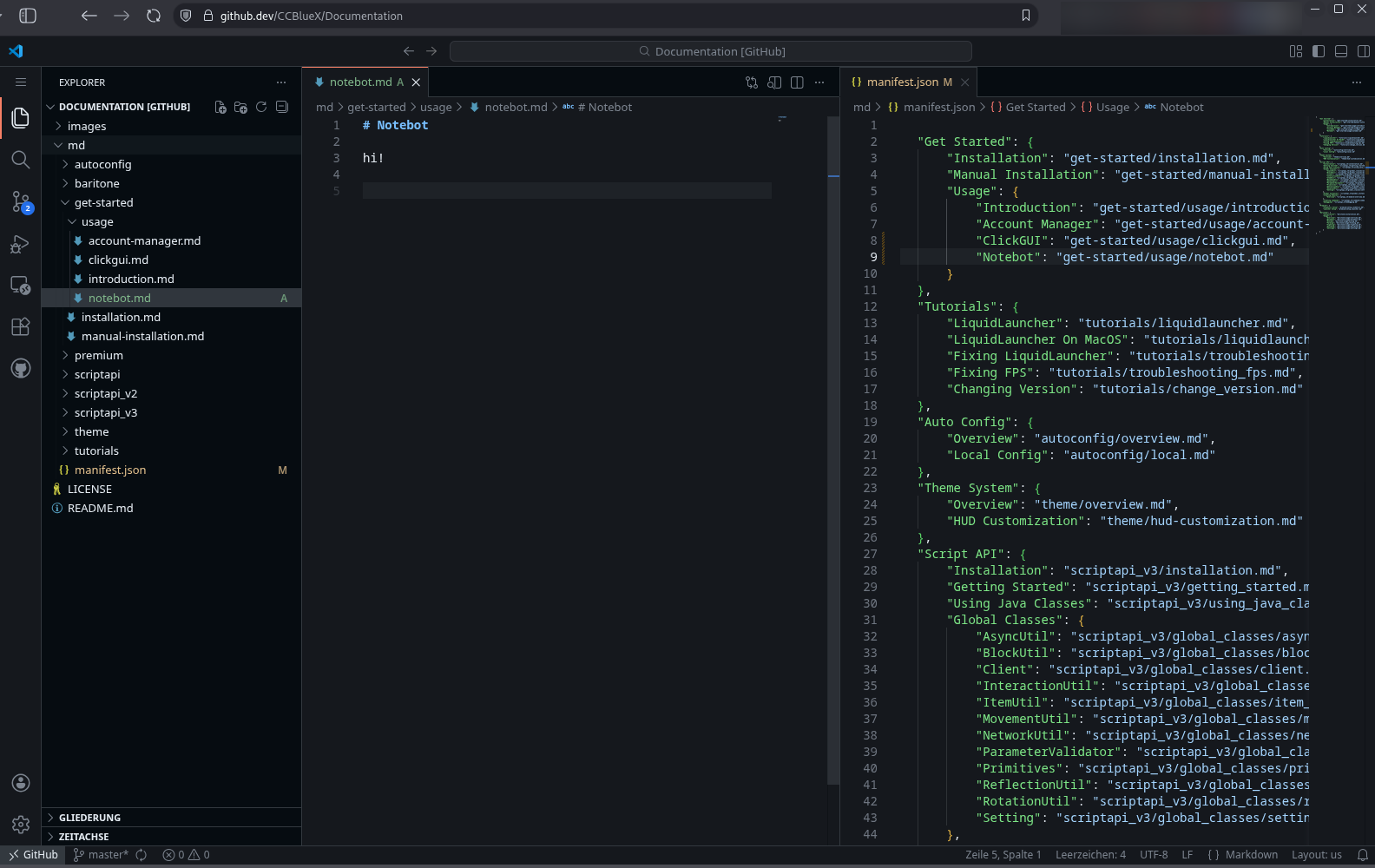Close the notebot.md tab
The image size is (1375, 868).
point(416,82)
